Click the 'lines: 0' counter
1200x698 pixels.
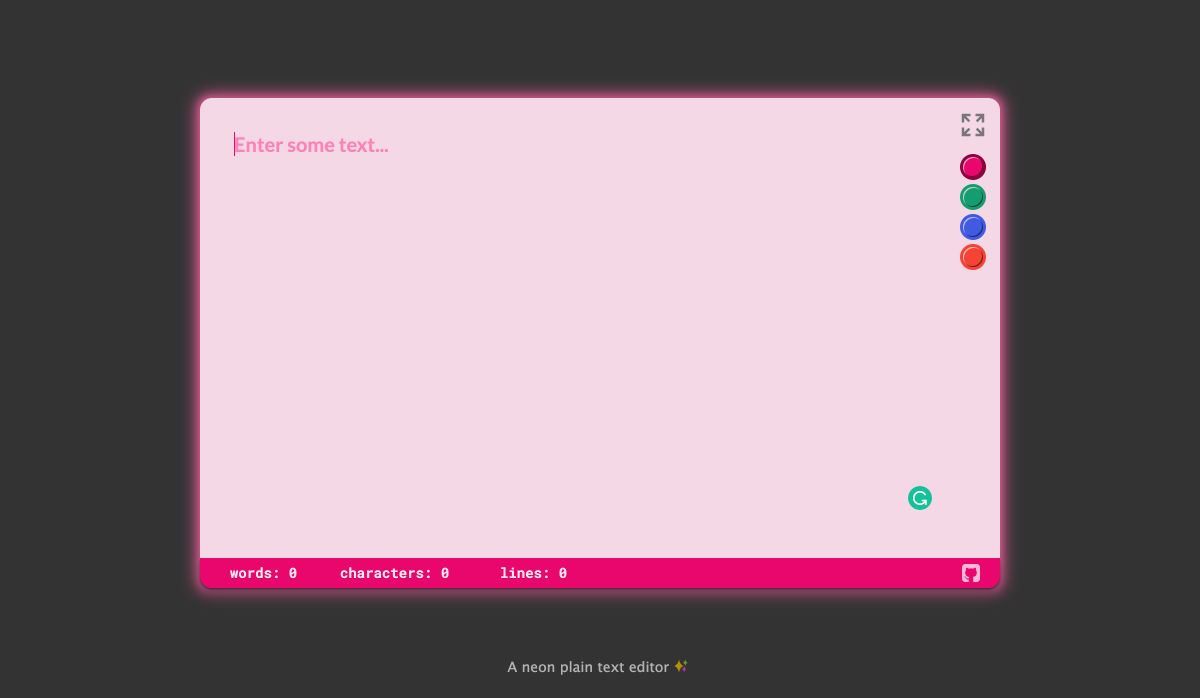tap(533, 573)
